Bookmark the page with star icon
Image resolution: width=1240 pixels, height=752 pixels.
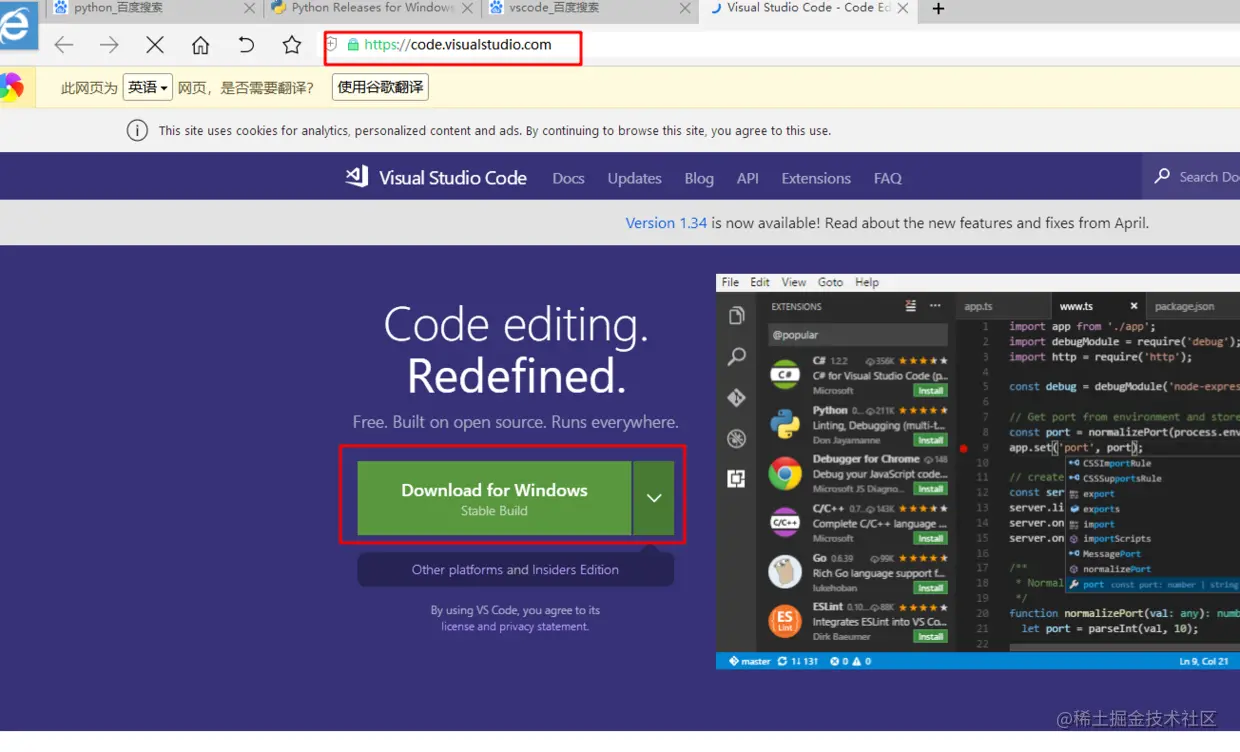(x=292, y=45)
